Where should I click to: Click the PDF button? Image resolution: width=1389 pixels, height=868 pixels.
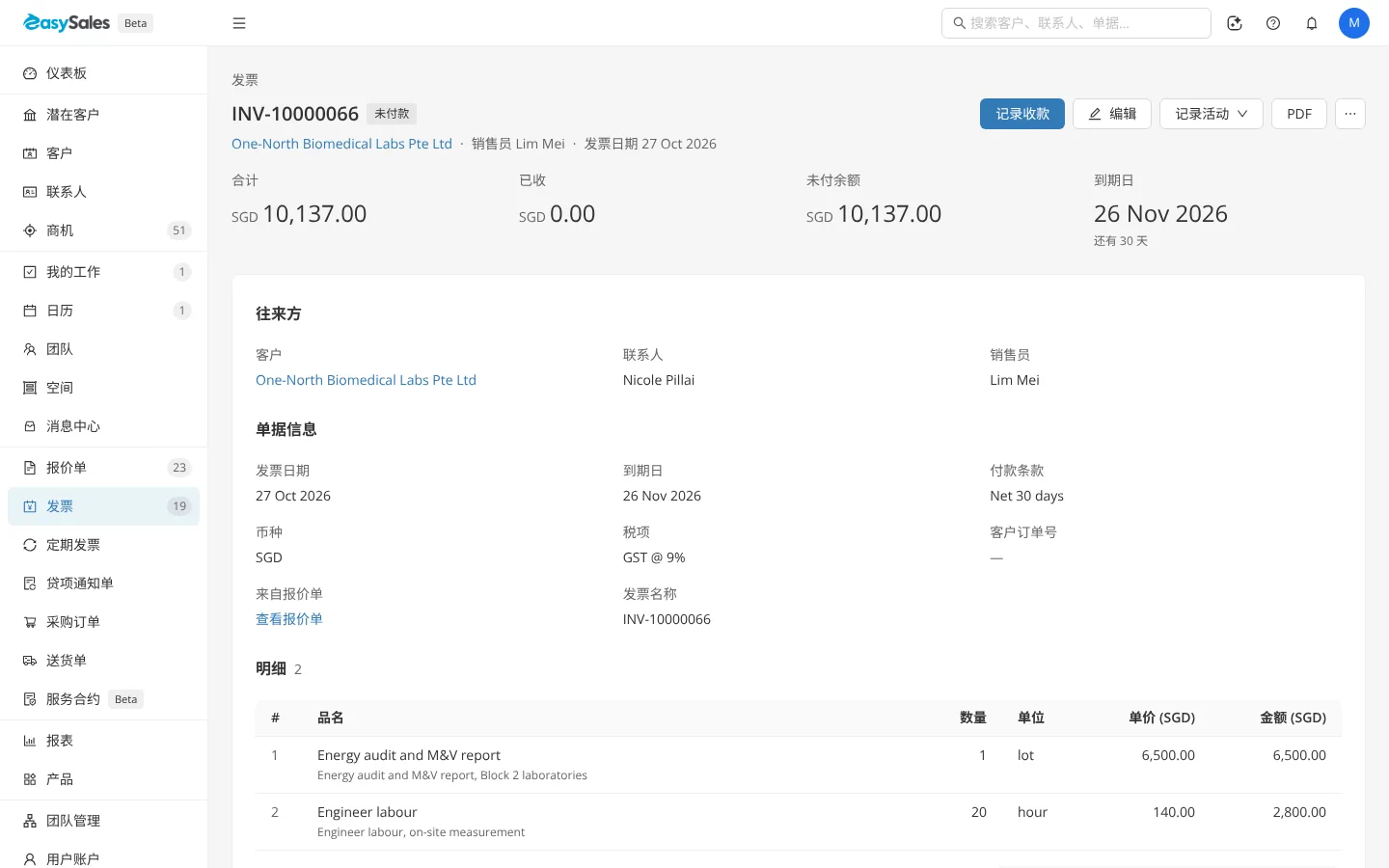tap(1299, 114)
